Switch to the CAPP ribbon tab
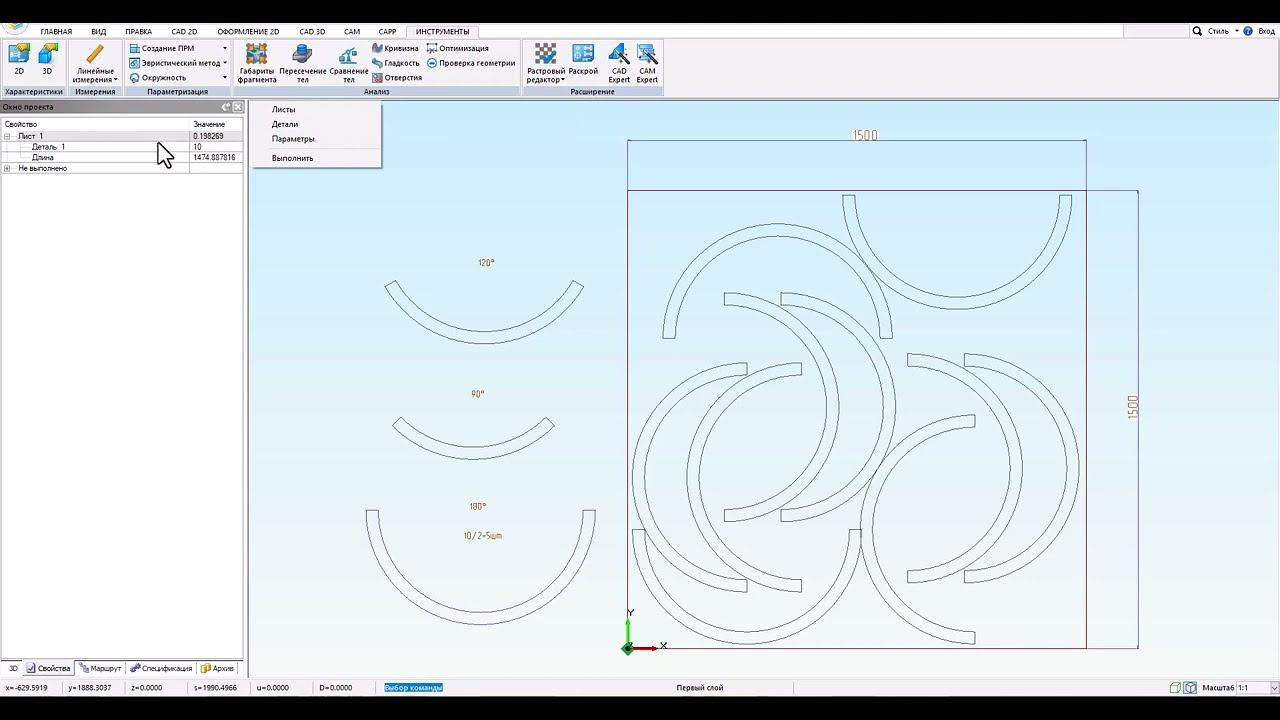The height and width of the screenshot is (720, 1280). (x=387, y=32)
